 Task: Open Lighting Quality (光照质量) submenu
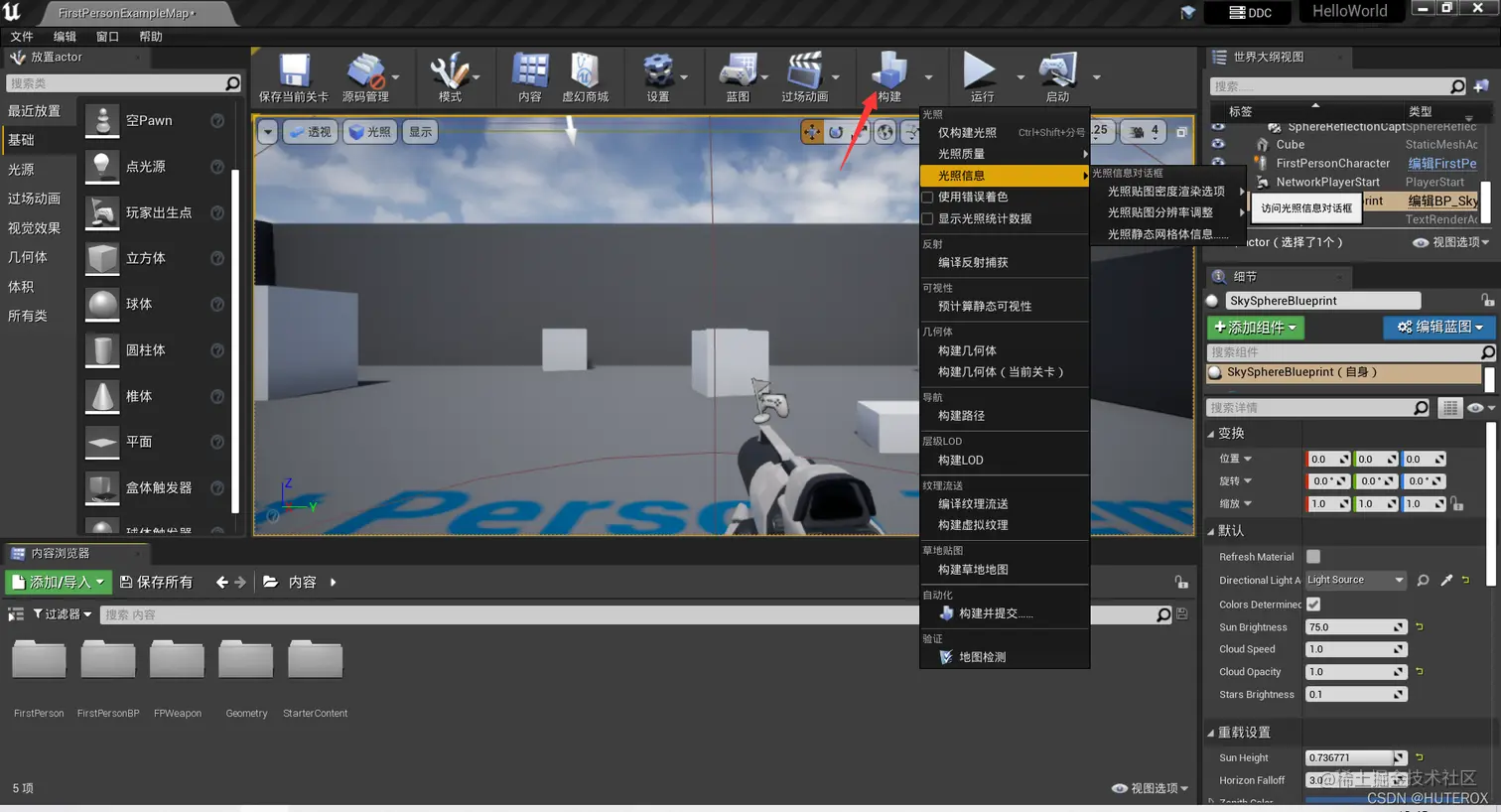point(1005,154)
